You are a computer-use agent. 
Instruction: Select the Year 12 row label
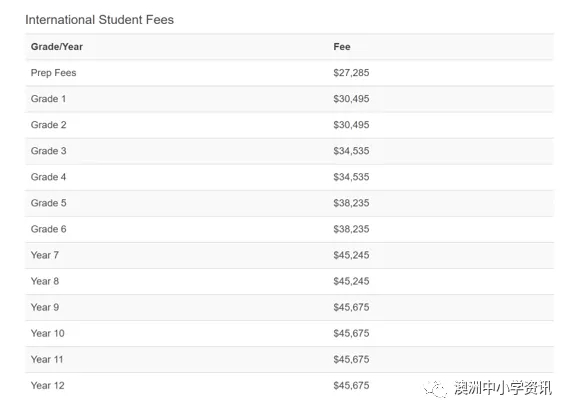tap(48, 386)
